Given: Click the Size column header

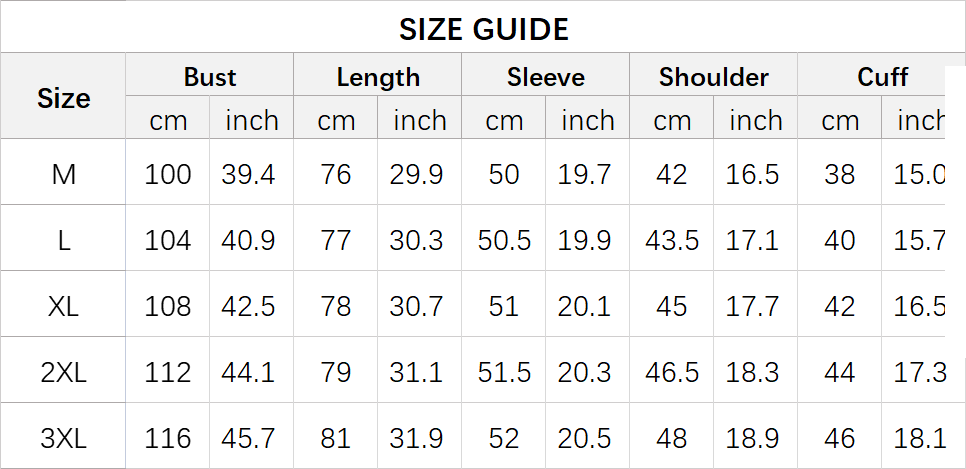Looking at the screenshot, I should point(63,98).
